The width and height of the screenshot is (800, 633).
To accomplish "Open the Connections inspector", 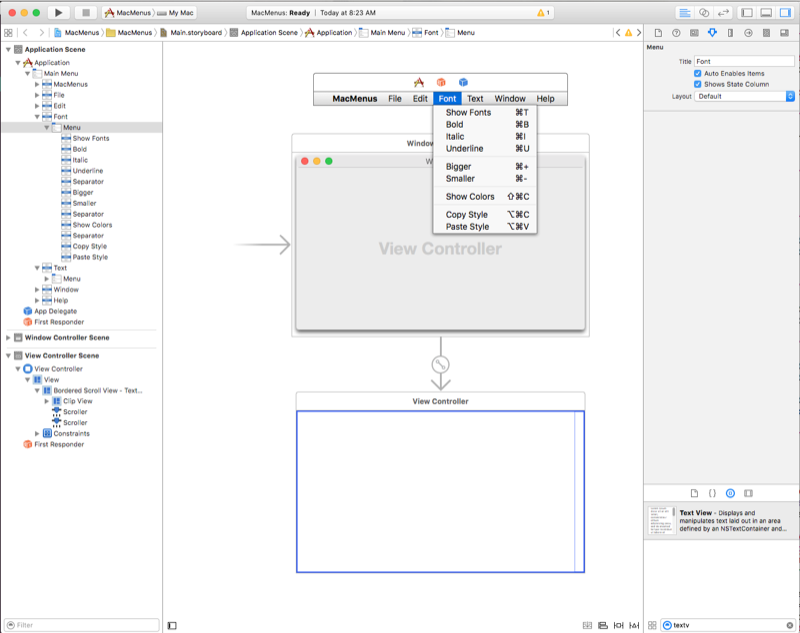I will (x=747, y=32).
